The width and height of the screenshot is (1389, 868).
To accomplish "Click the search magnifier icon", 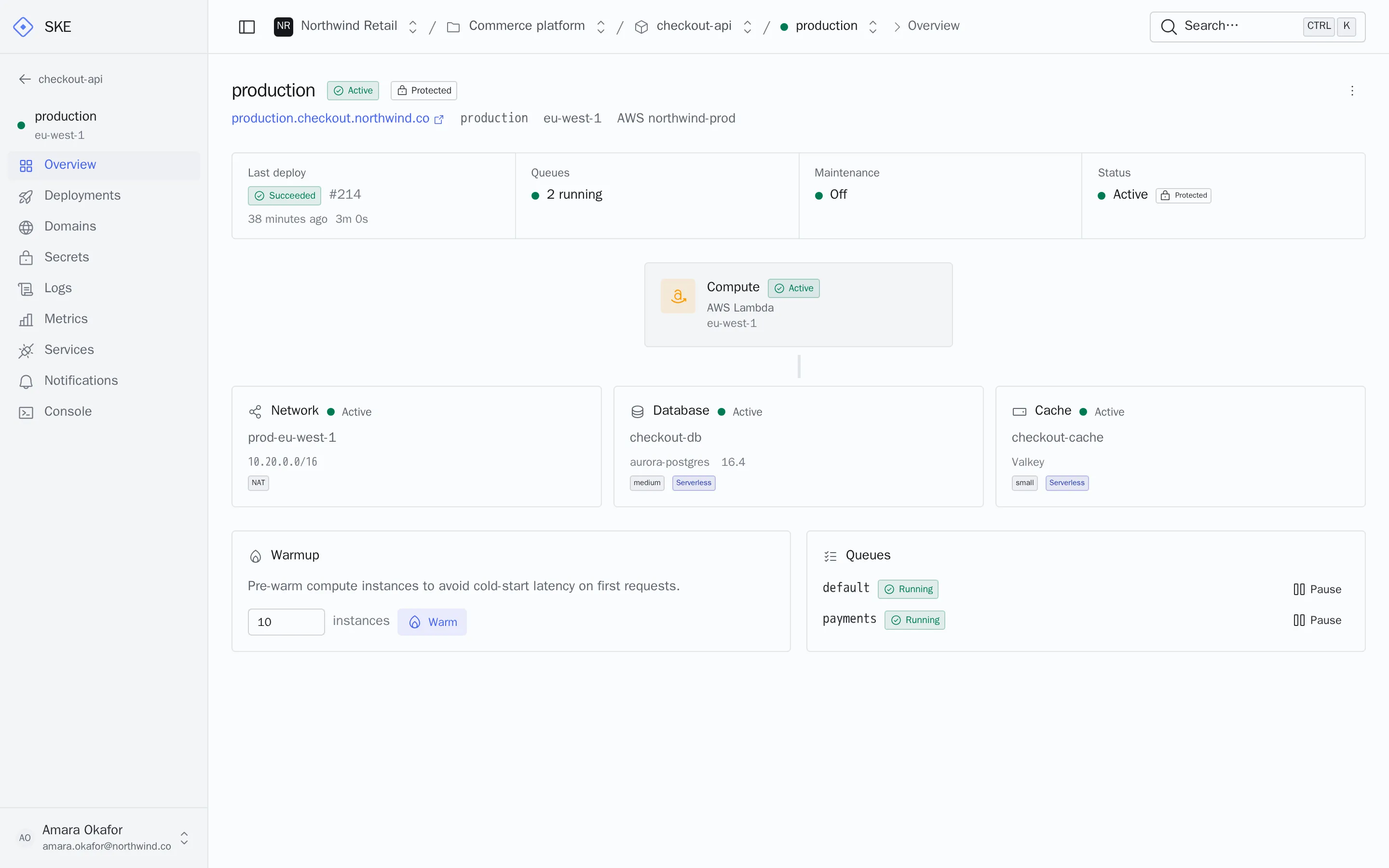I will (x=1169, y=27).
